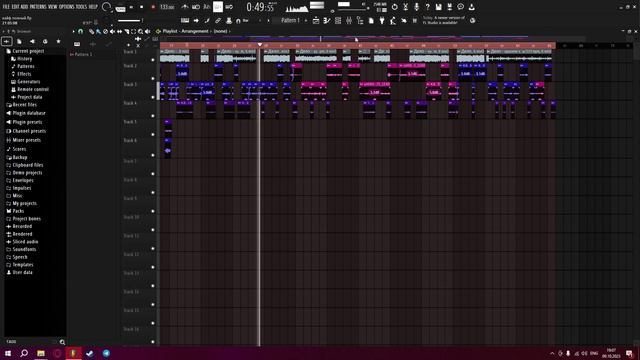Mute Track 3 with its dot

tap(153, 97)
